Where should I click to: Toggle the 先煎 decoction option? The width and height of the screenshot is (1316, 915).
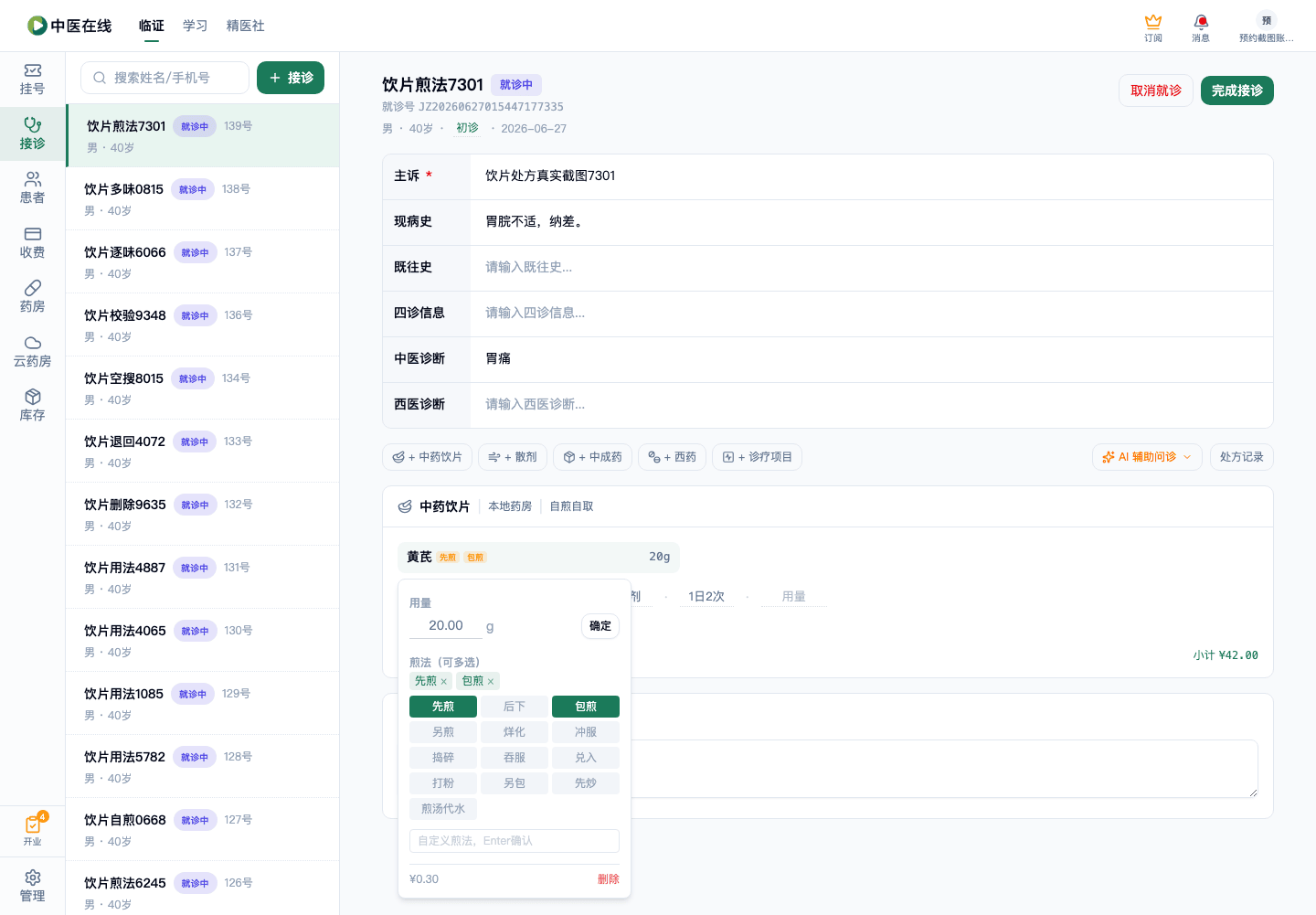click(443, 707)
